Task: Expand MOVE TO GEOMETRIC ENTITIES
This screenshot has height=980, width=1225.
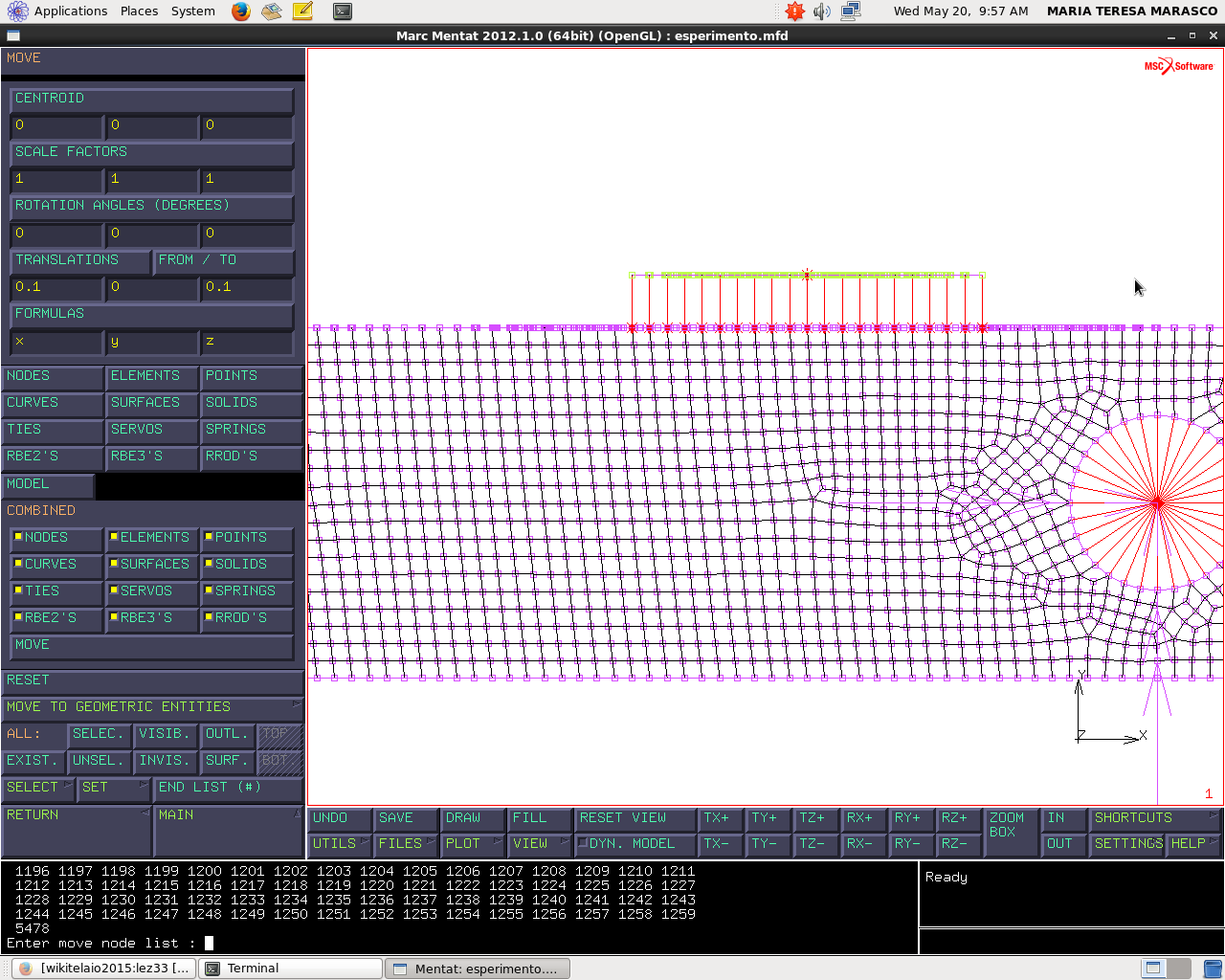Action: coord(152,707)
